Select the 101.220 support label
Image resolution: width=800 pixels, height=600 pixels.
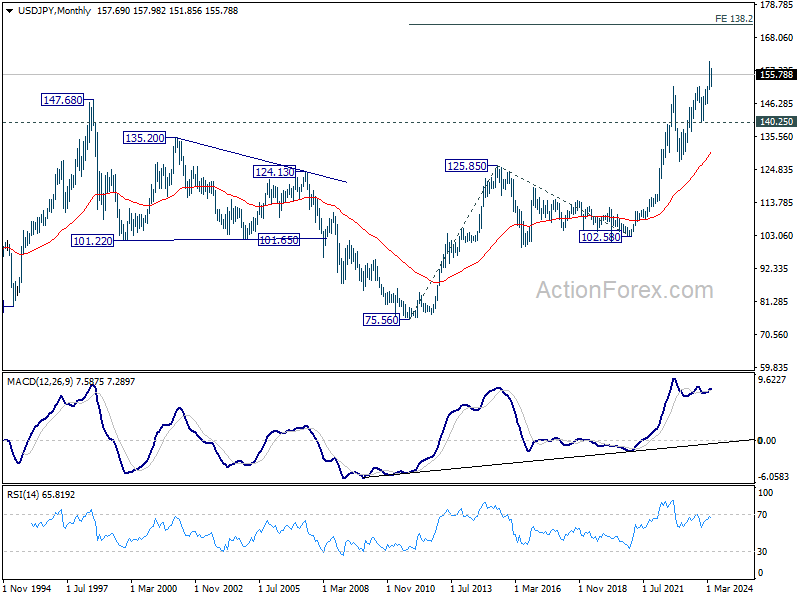pos(92,240)
